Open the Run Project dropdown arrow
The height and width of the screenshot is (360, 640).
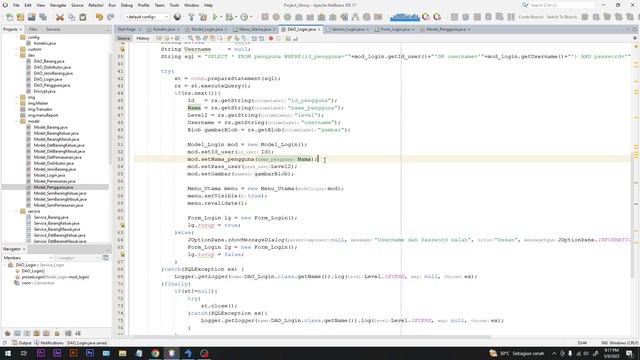[221, 17]
